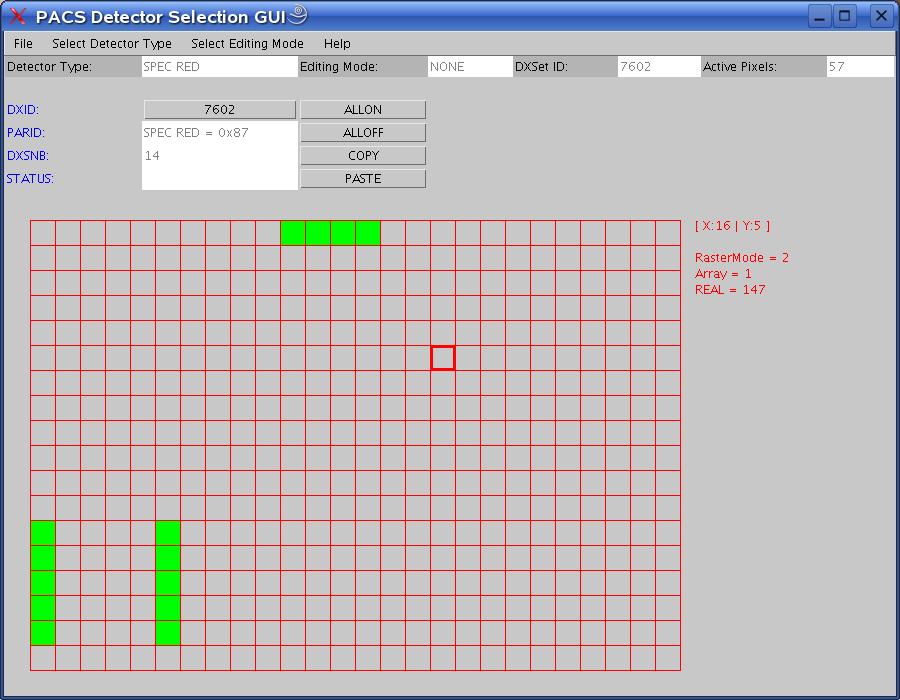Image resolution: width=900 pixels, height=700 pixels.
Task: Click the blue 'STATUS:' label
Action: click(x=30, y=178)
